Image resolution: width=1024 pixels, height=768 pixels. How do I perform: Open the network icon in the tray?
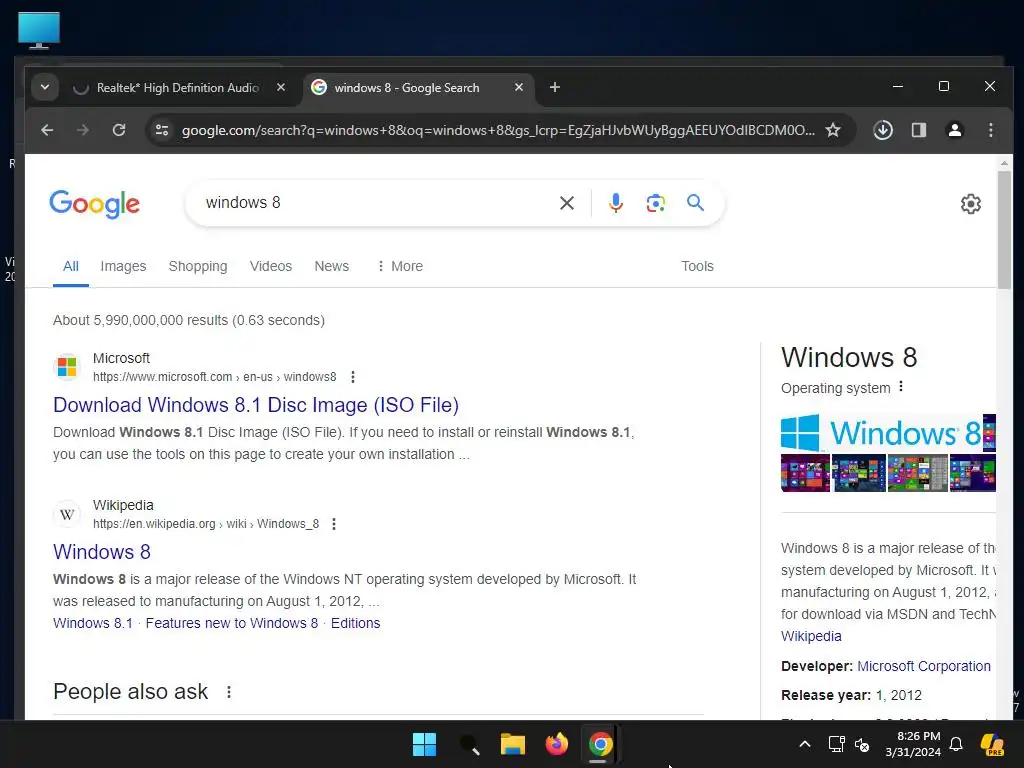click(837, 744)
